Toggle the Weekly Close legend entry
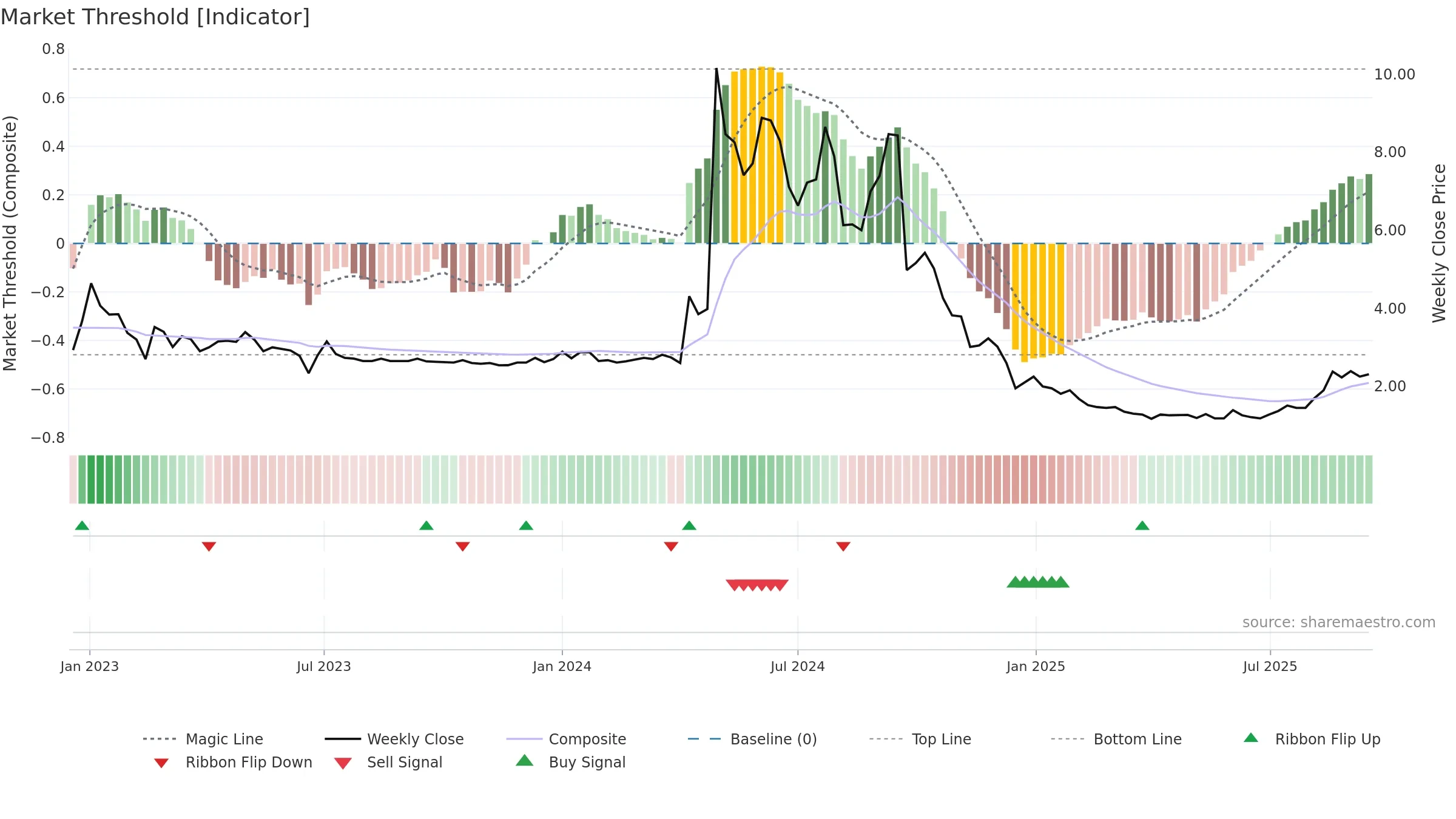 pyautogui.click(x=394, y=739)
